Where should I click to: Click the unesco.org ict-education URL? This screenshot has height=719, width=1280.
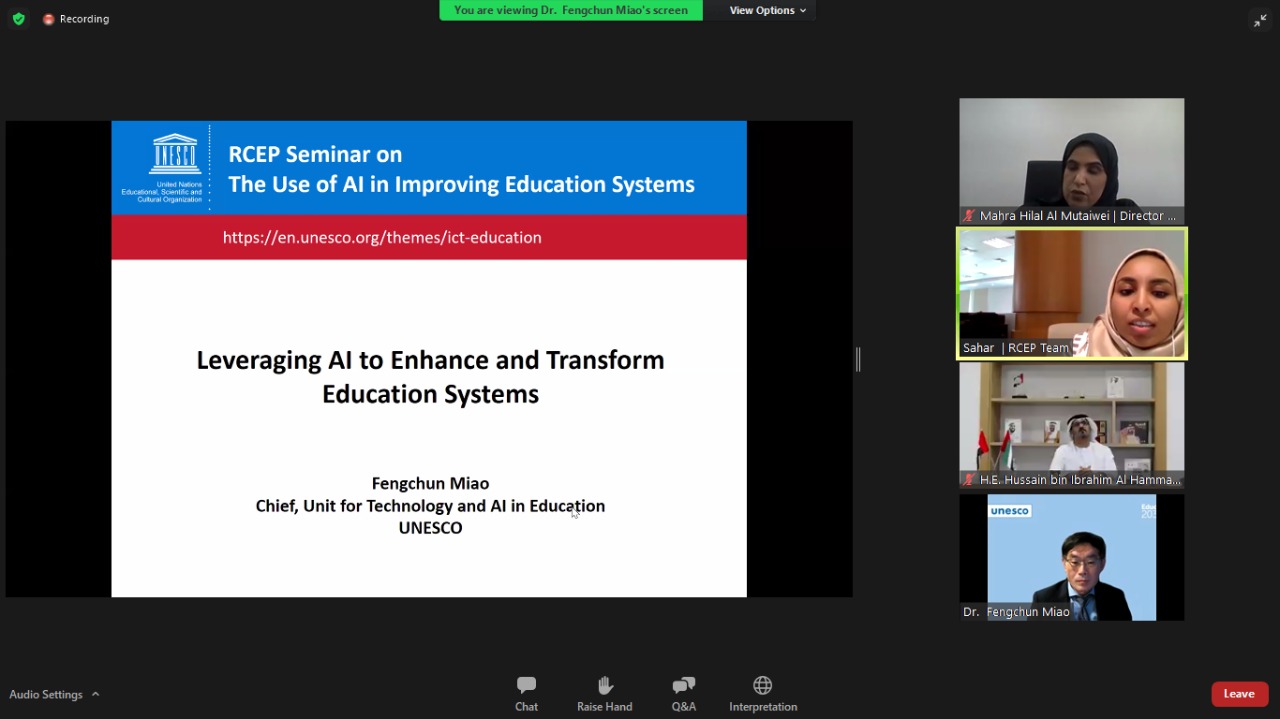[x=382, y=237]
